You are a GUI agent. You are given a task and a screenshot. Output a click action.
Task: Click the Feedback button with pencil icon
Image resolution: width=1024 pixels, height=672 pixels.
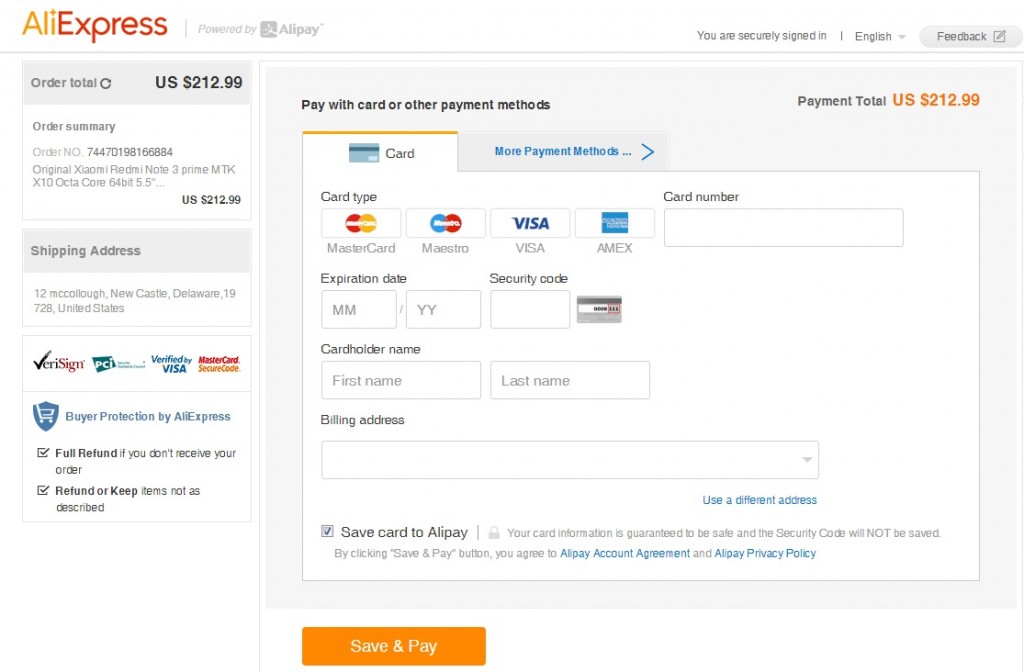(971, 36)
